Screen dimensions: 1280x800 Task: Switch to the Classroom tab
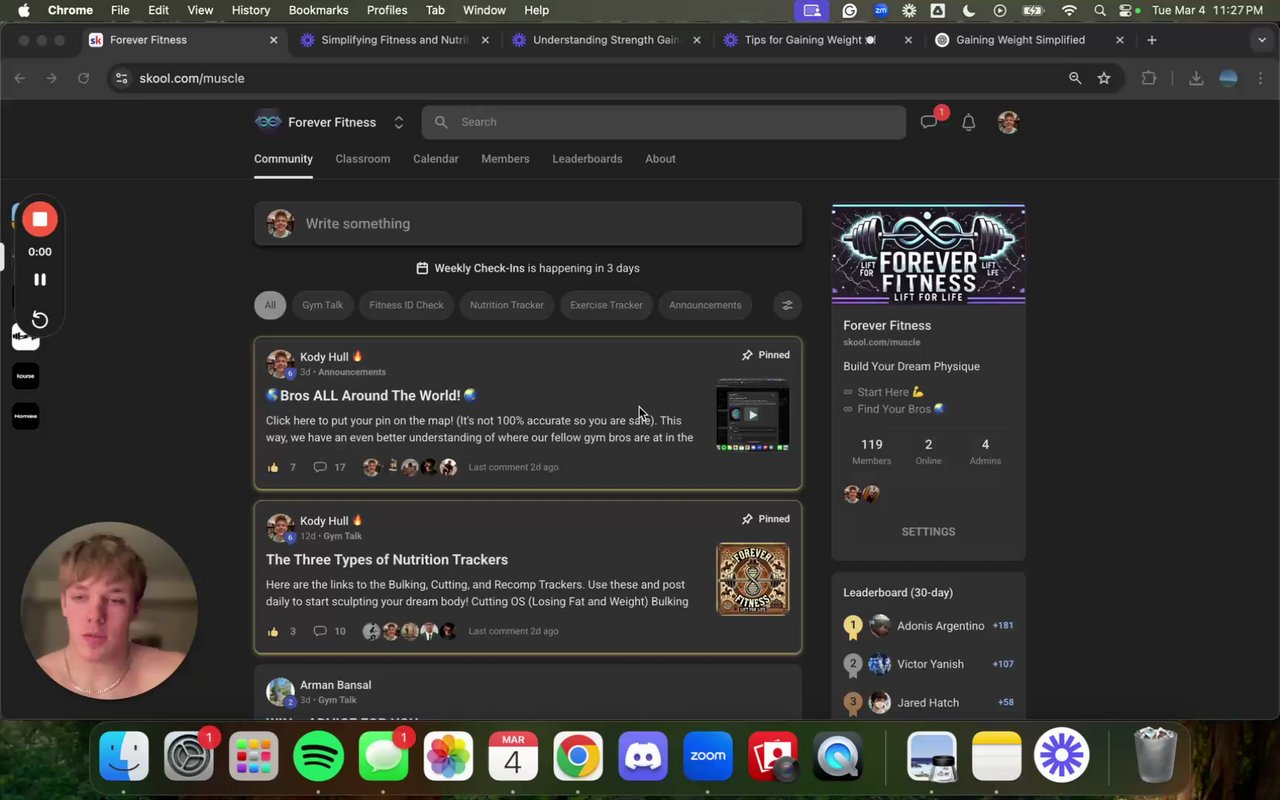click(362, 159)
